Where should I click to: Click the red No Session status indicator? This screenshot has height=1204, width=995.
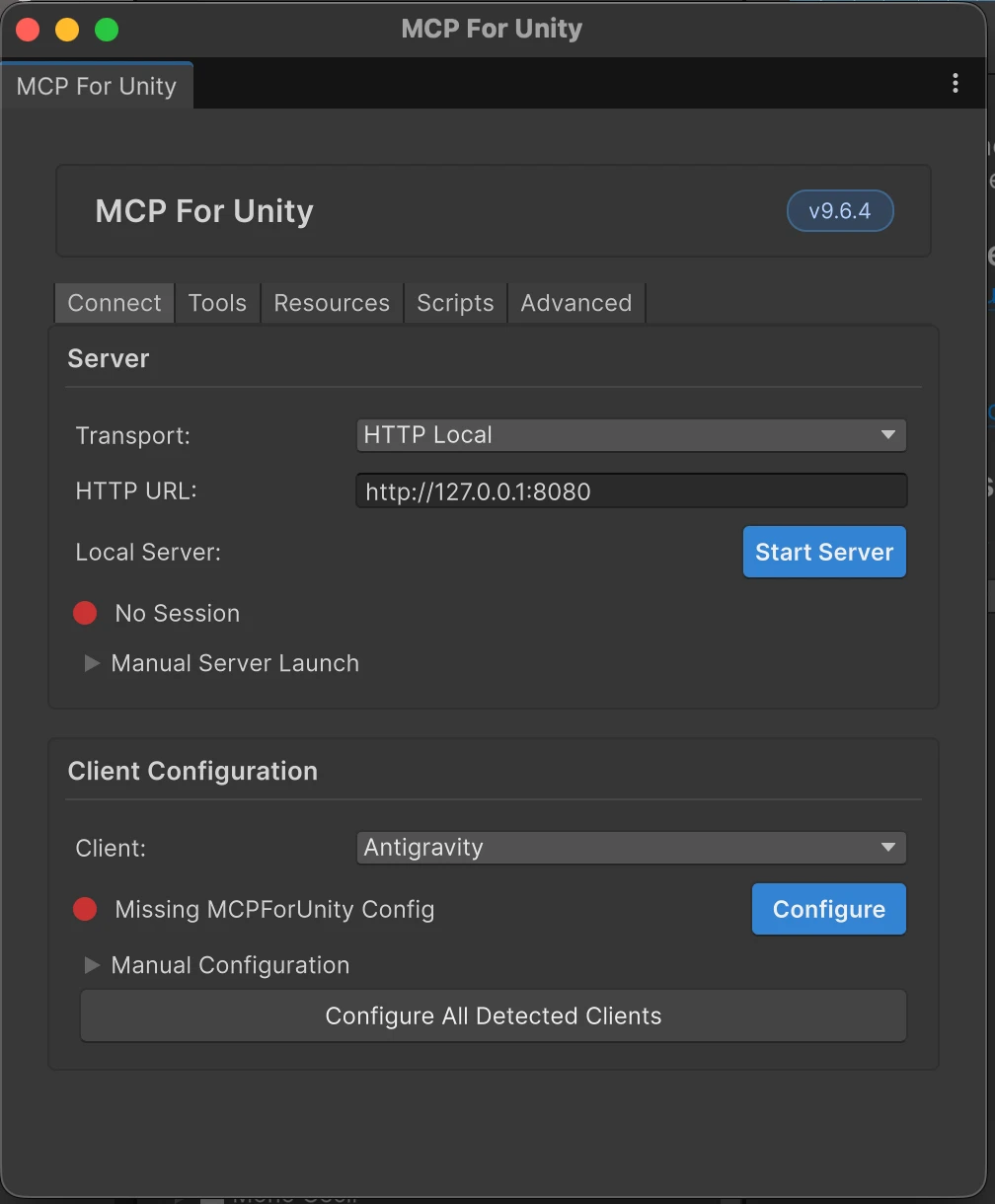point(85,613)
